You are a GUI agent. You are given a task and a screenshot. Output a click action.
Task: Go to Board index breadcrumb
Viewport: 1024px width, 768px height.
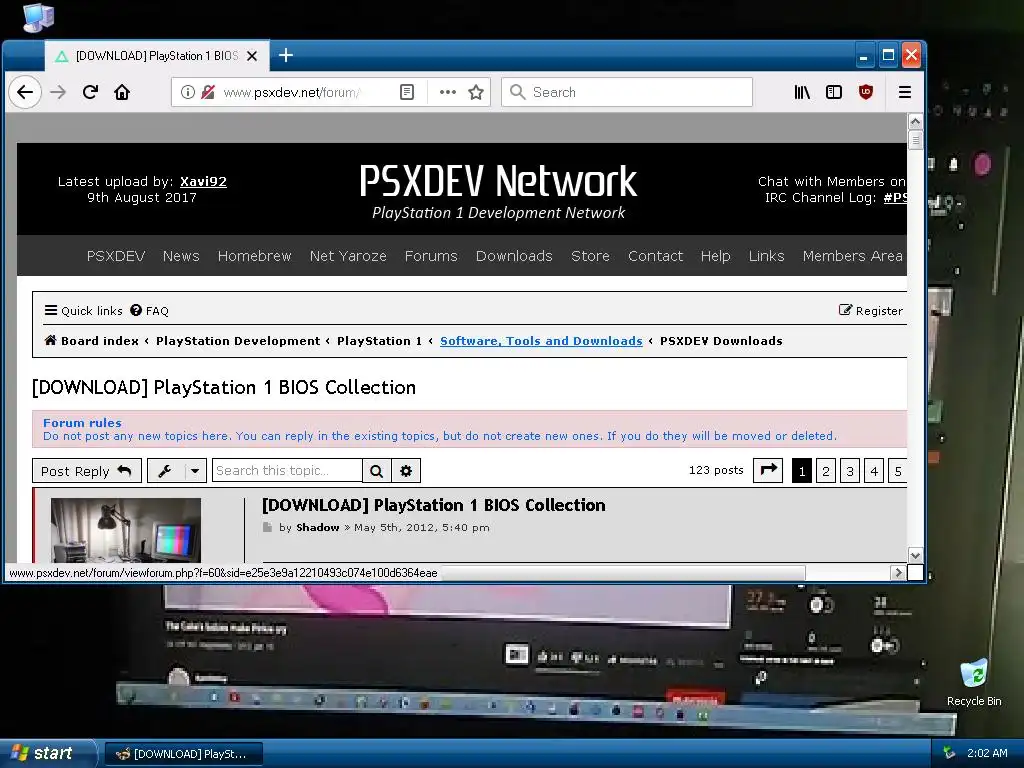[92, 341]
